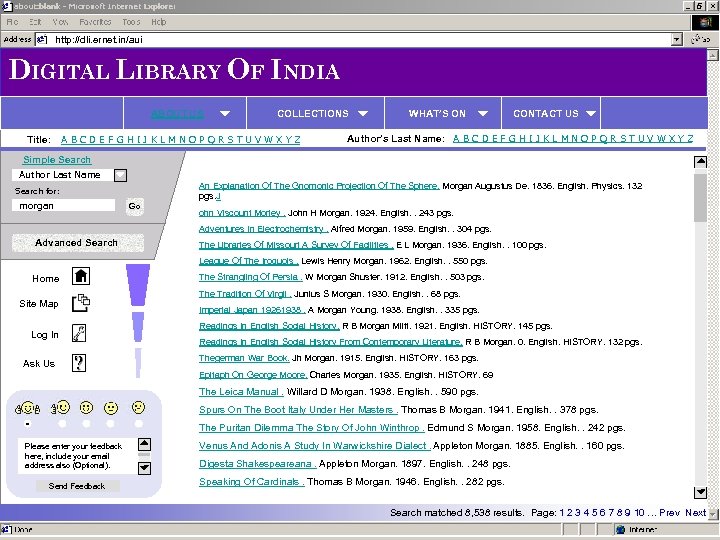Select the first feedback rating radio button
This screenshot has height=540, width=720.
(28, 424)
